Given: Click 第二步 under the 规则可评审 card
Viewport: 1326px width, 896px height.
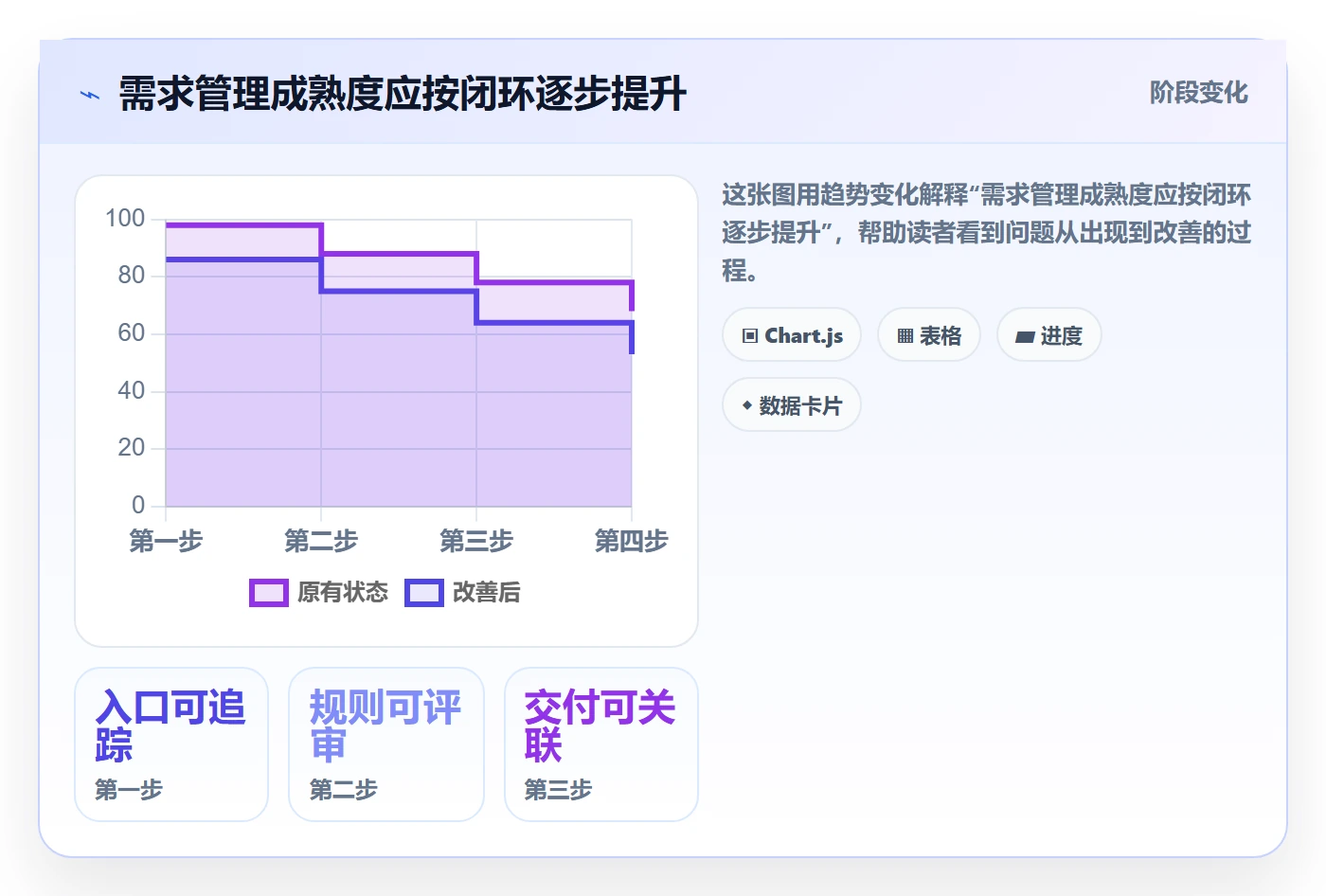Looking at the screenshot, I should 344,790.
